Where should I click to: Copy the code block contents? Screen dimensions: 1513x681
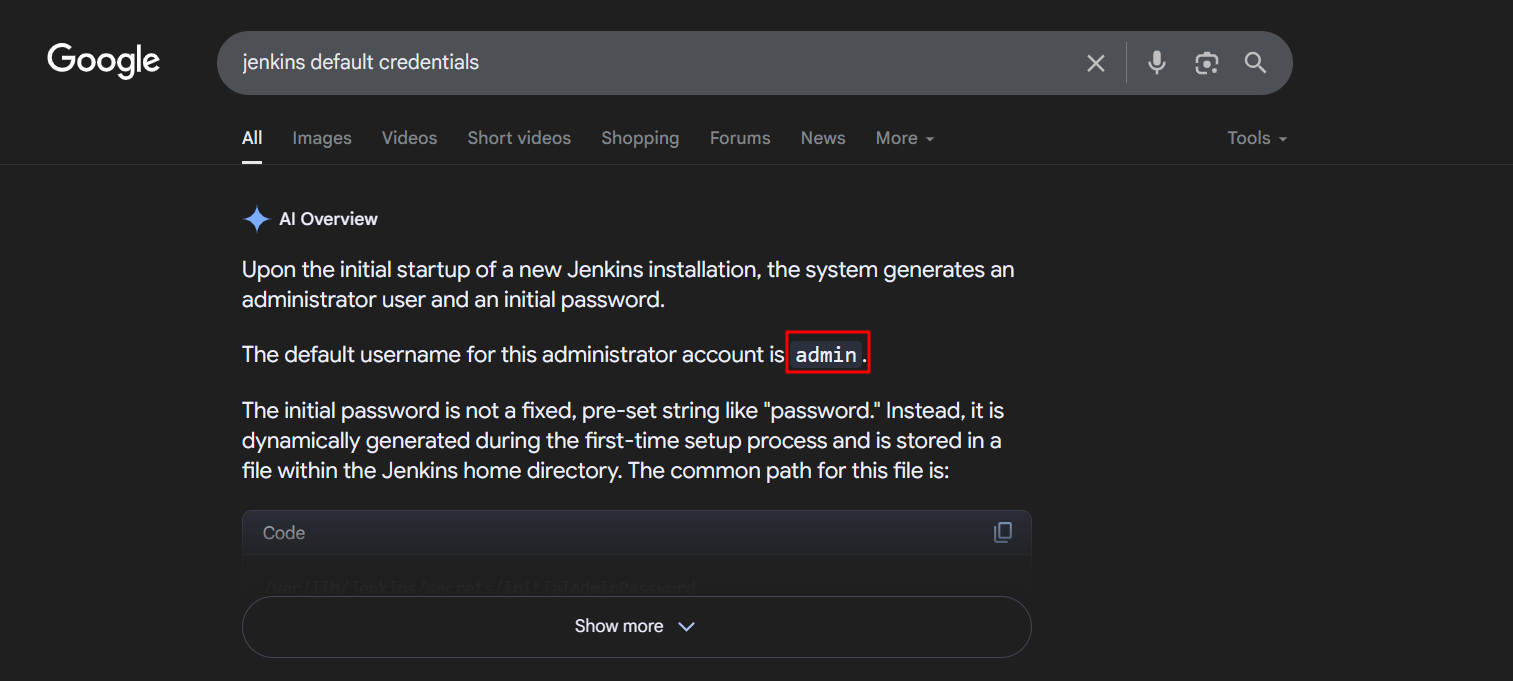tap(1002, 532)
